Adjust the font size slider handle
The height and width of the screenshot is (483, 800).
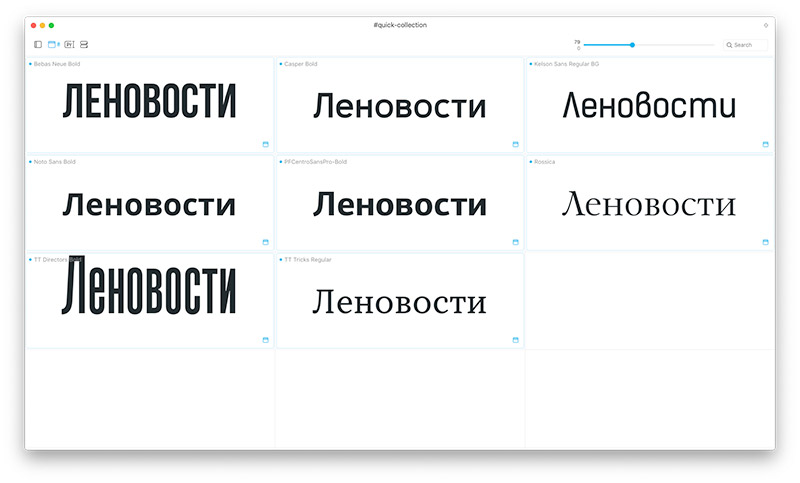[x=632, y=45]
